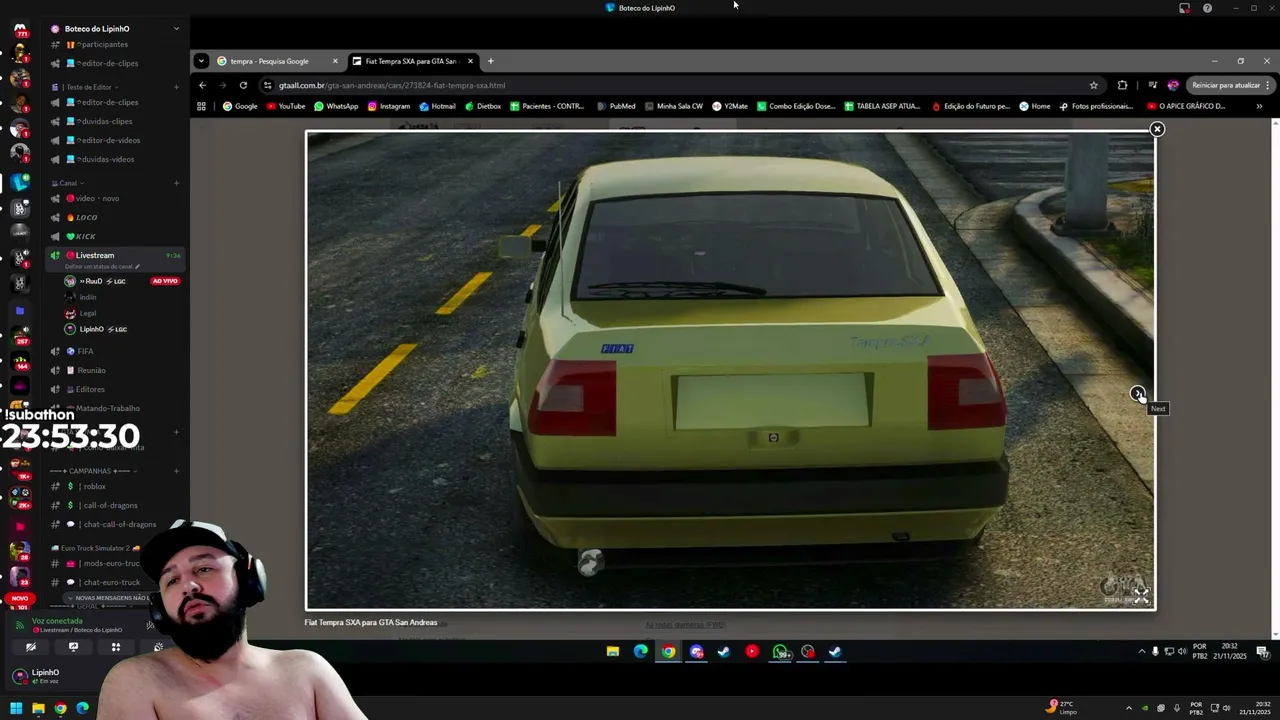Screen dimensions: 1280x720
Task: Click the address bar URL
Action: (391, 85)
